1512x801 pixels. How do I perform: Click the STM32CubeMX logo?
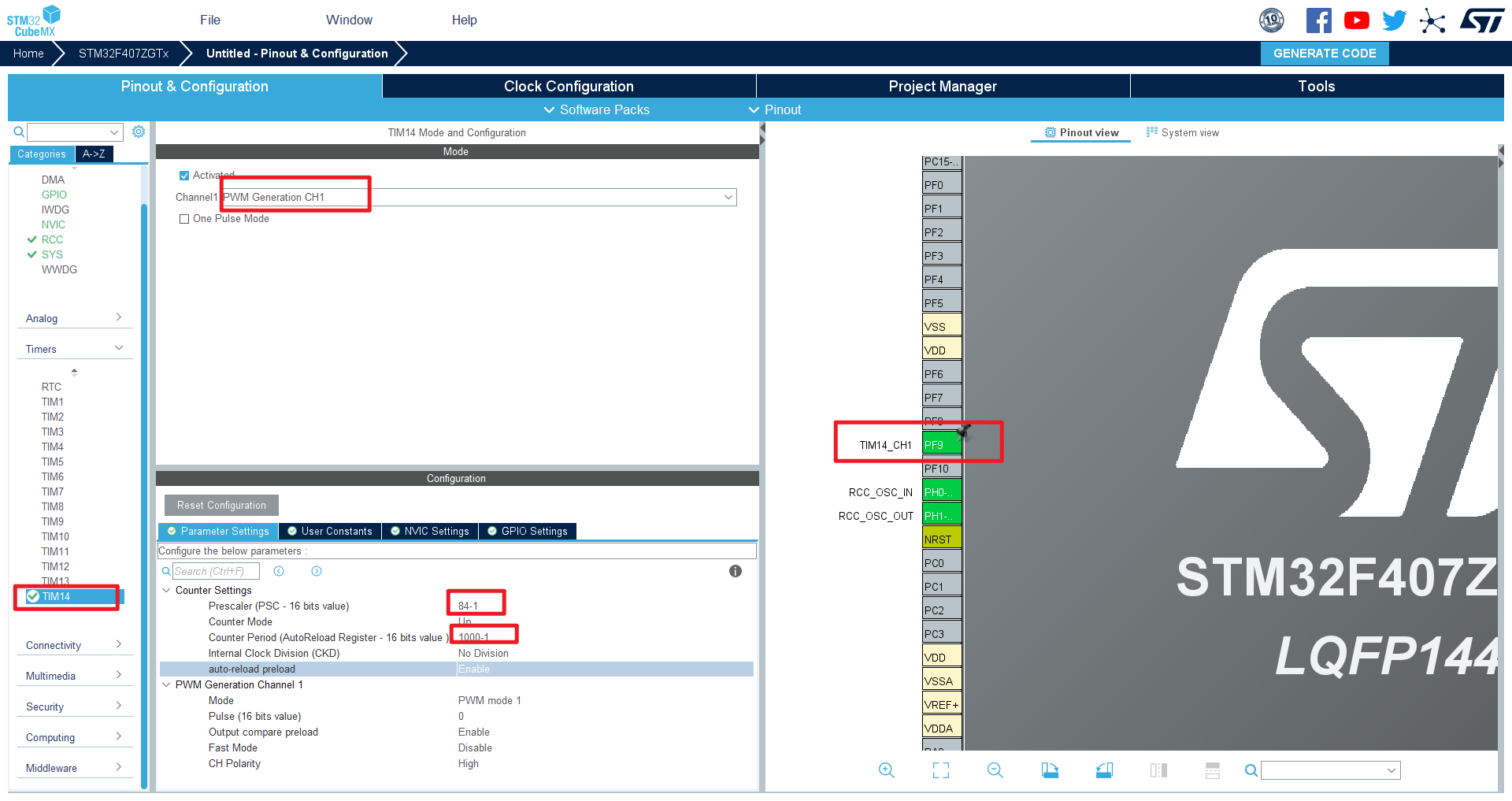click(33, 21)
